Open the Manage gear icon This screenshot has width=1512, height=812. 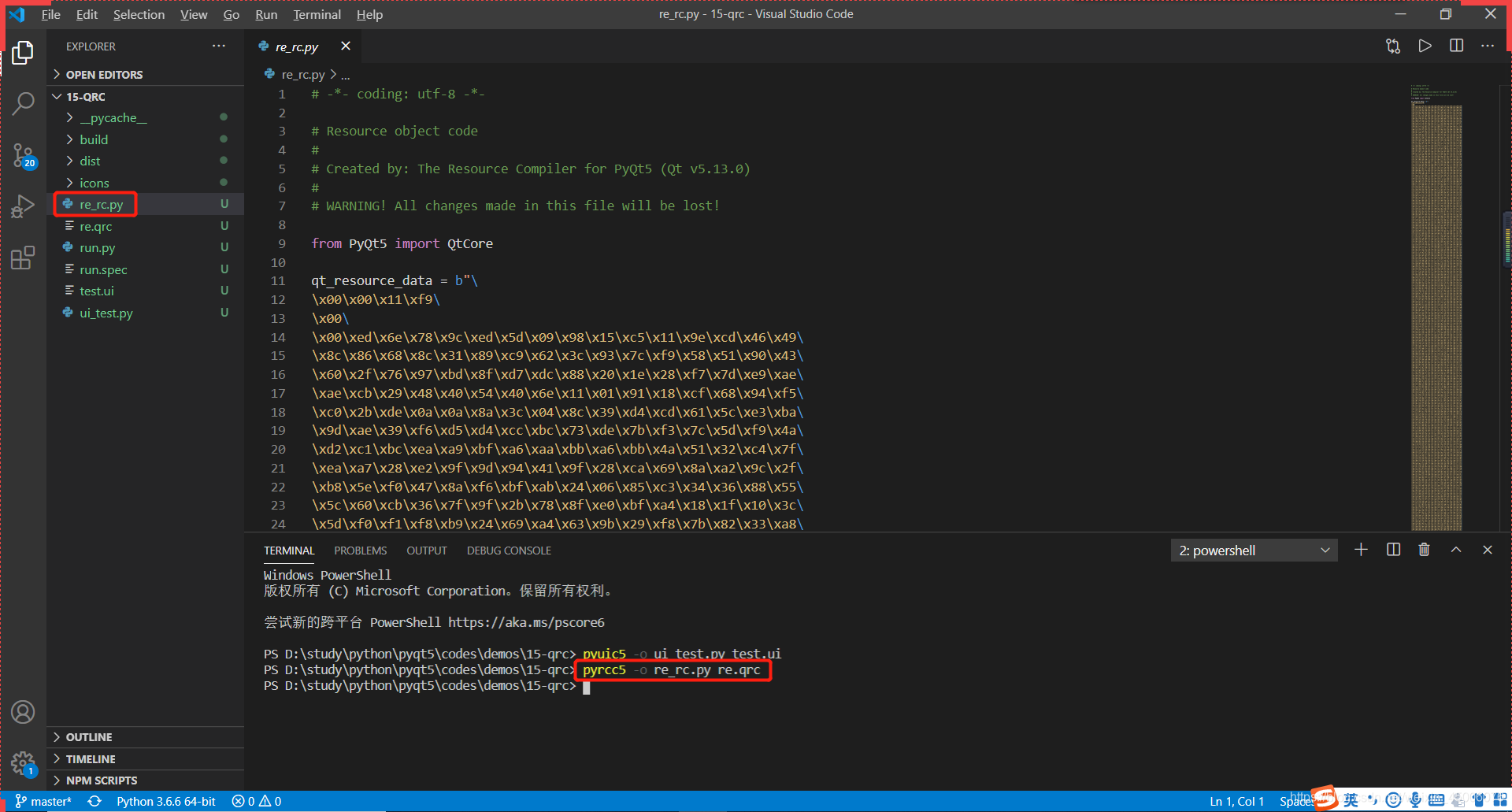click(23, 763)
